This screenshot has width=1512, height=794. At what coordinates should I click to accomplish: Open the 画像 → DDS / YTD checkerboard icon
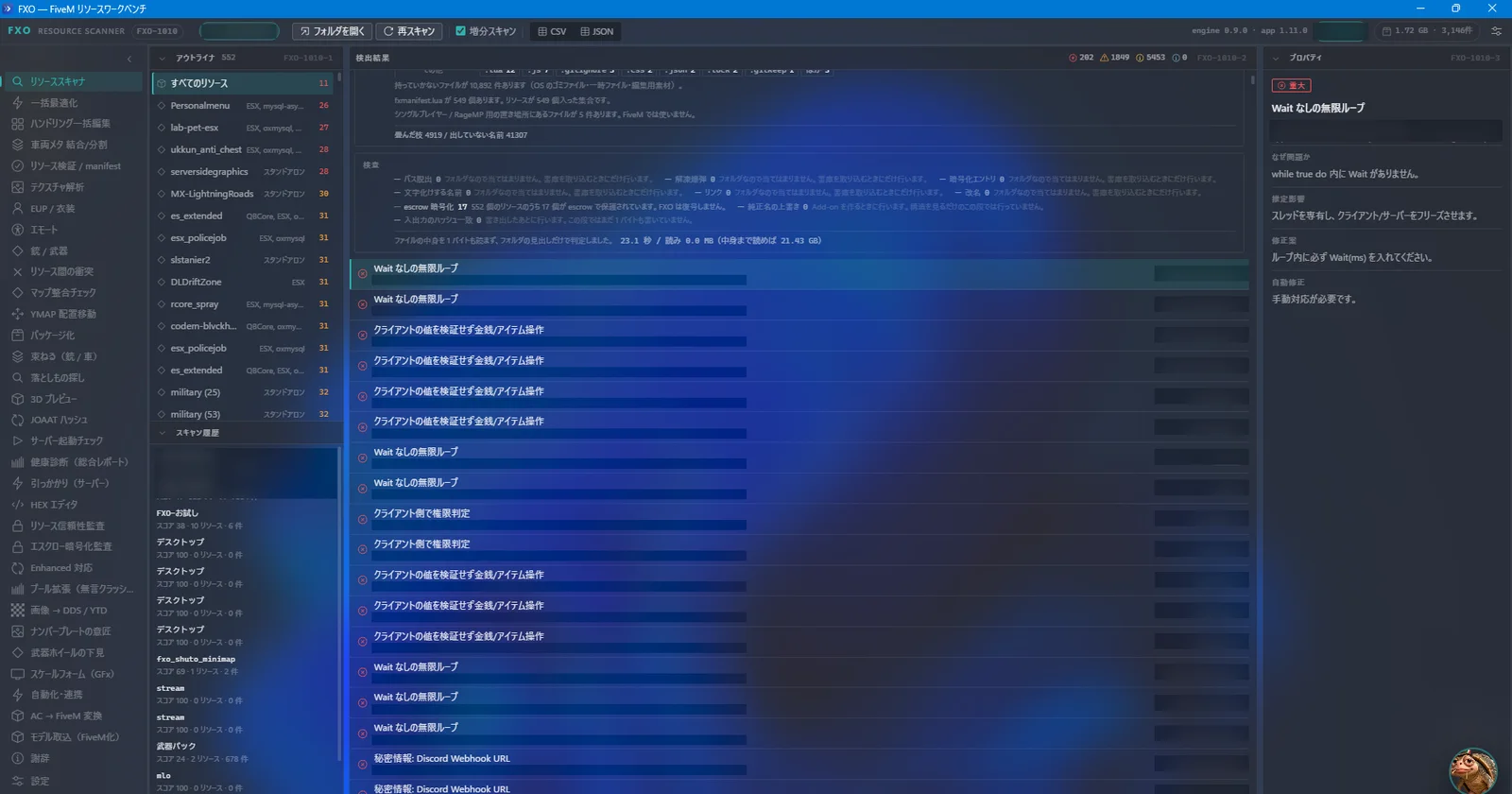[x=17, y=611]
